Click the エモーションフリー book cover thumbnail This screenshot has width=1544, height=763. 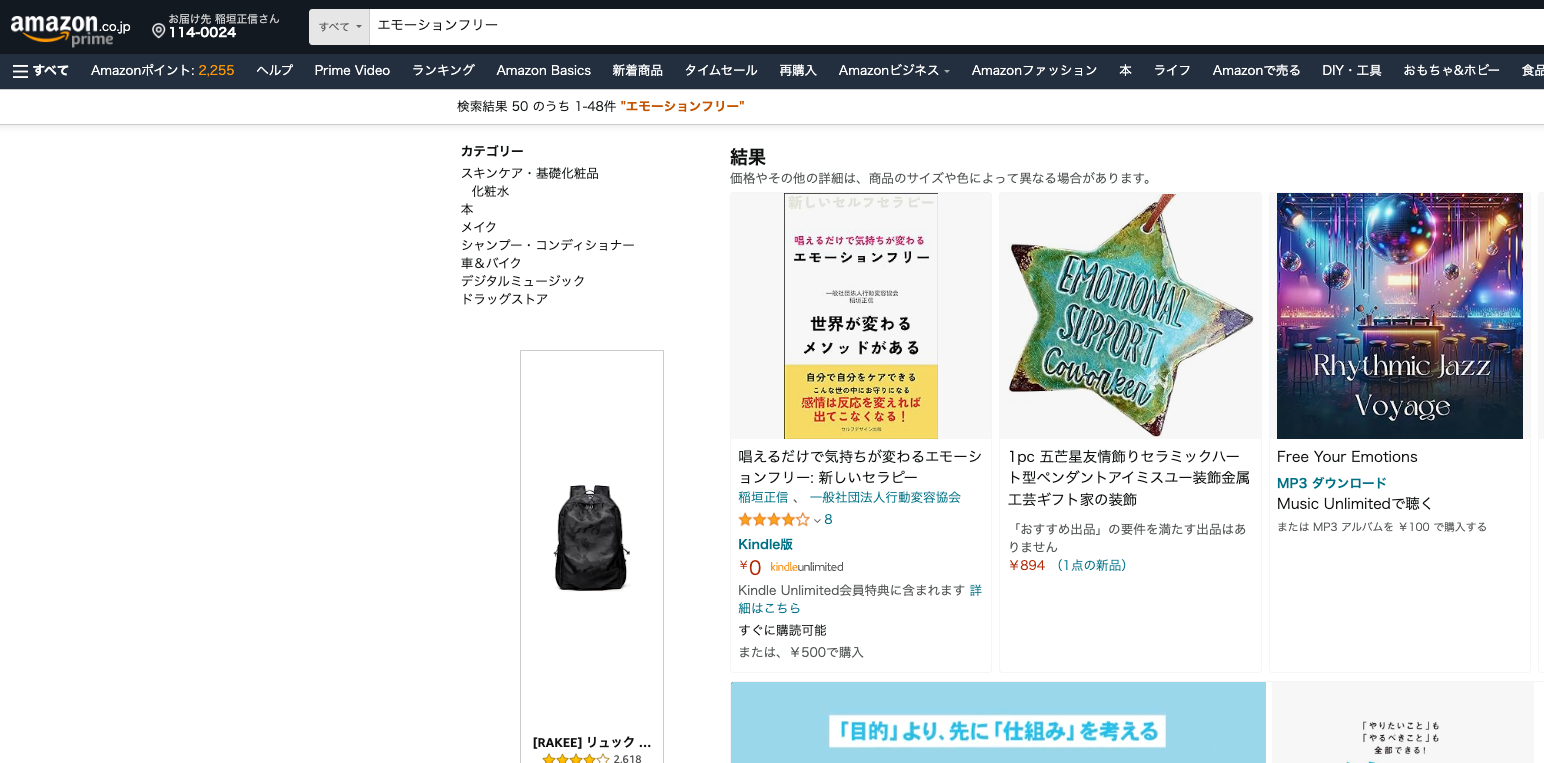click(861, 316)
